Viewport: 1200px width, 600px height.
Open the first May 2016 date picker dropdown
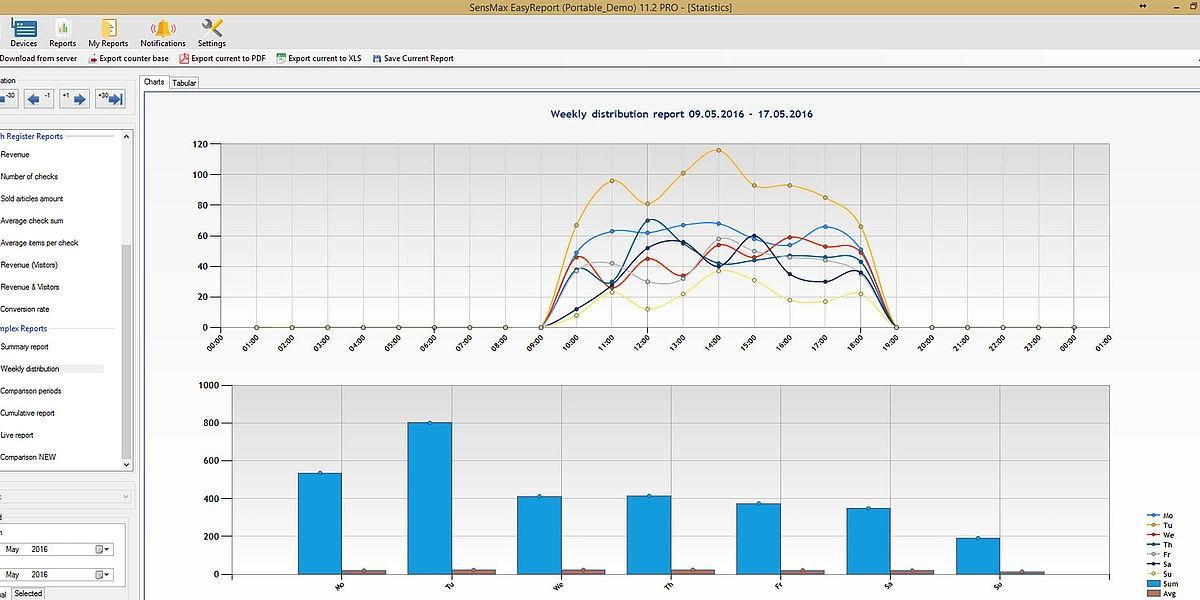[x=103, y=549]
